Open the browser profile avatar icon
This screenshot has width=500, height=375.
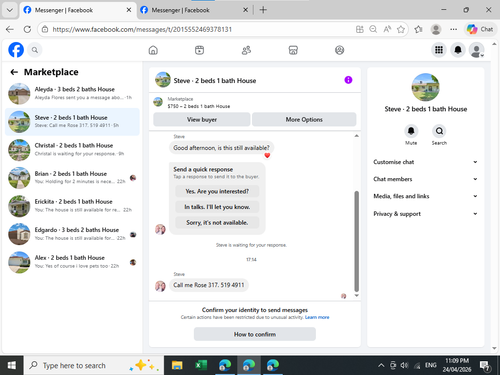point(436,29)
